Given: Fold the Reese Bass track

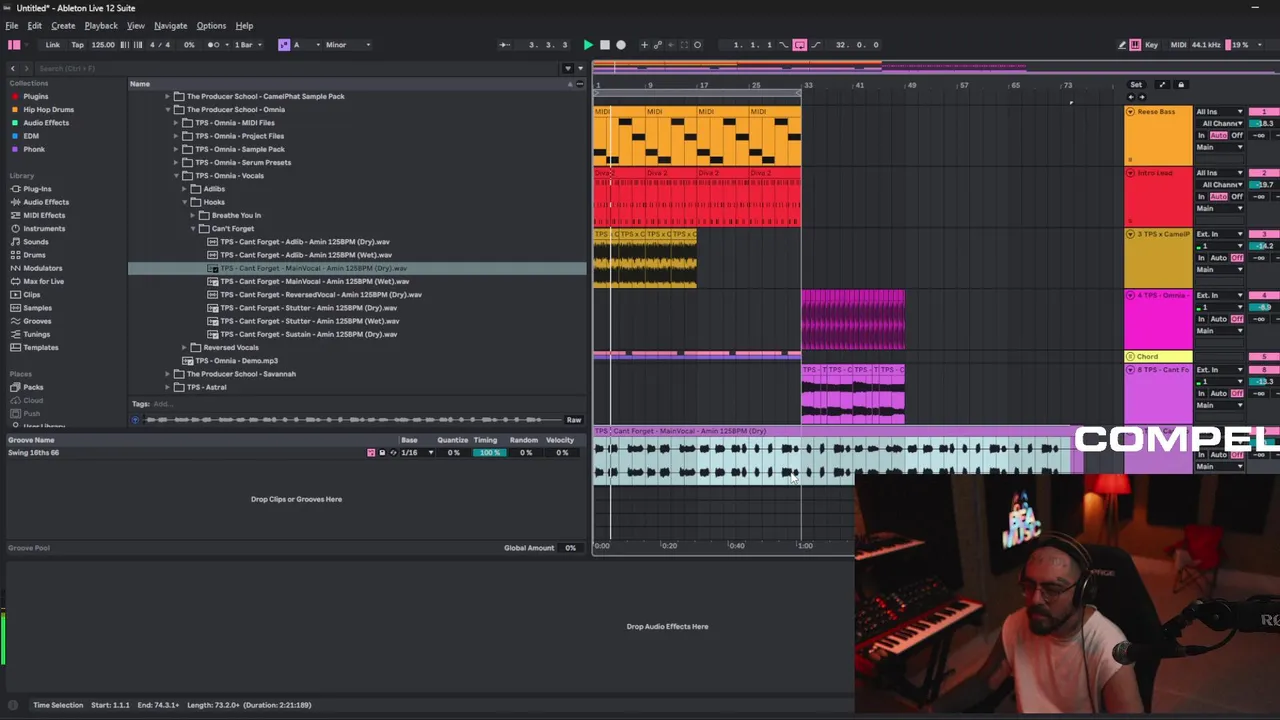Looking at the screenshot, I should point(1130,112).
